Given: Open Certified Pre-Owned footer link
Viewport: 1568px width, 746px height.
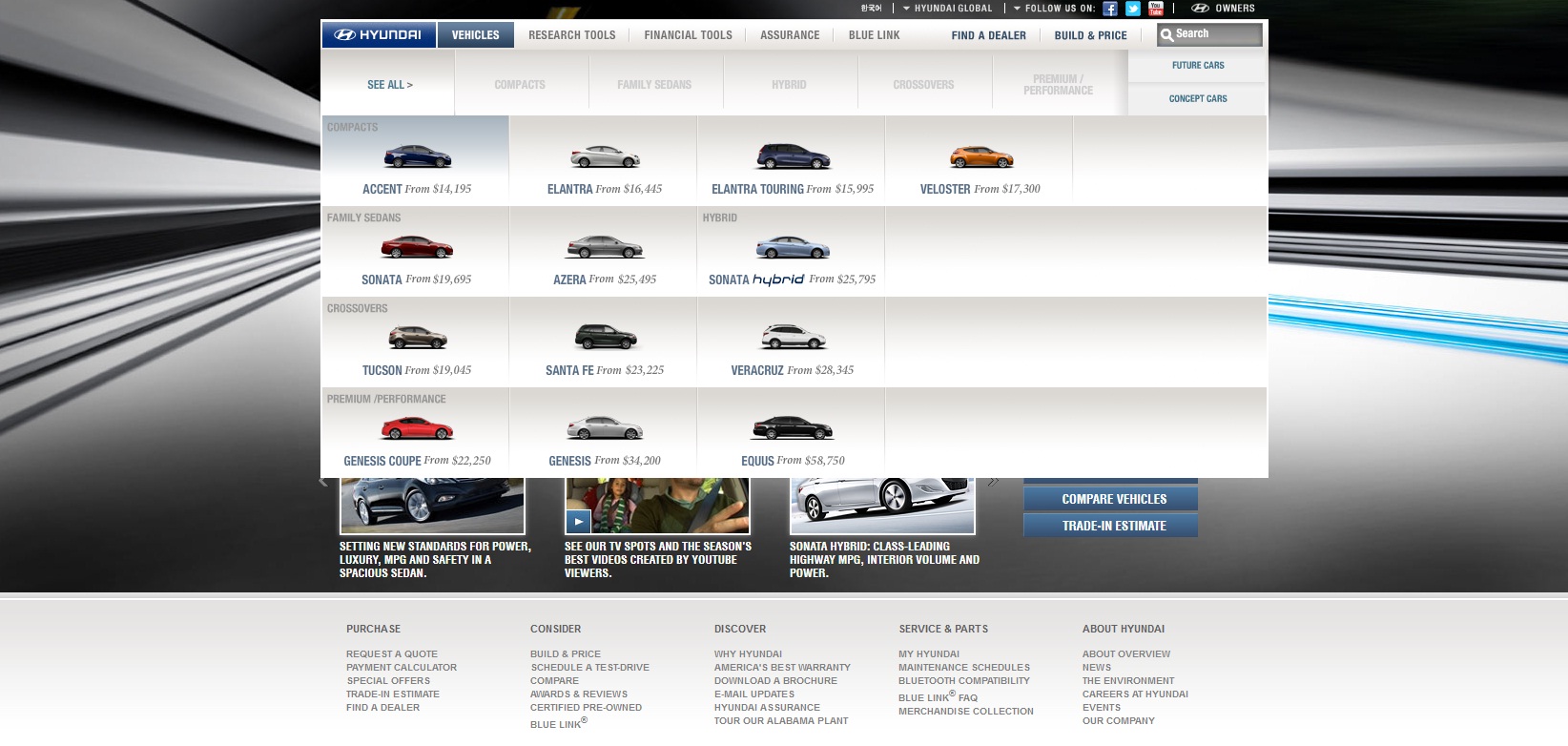Looking at the screenshot, I should 586,708.
